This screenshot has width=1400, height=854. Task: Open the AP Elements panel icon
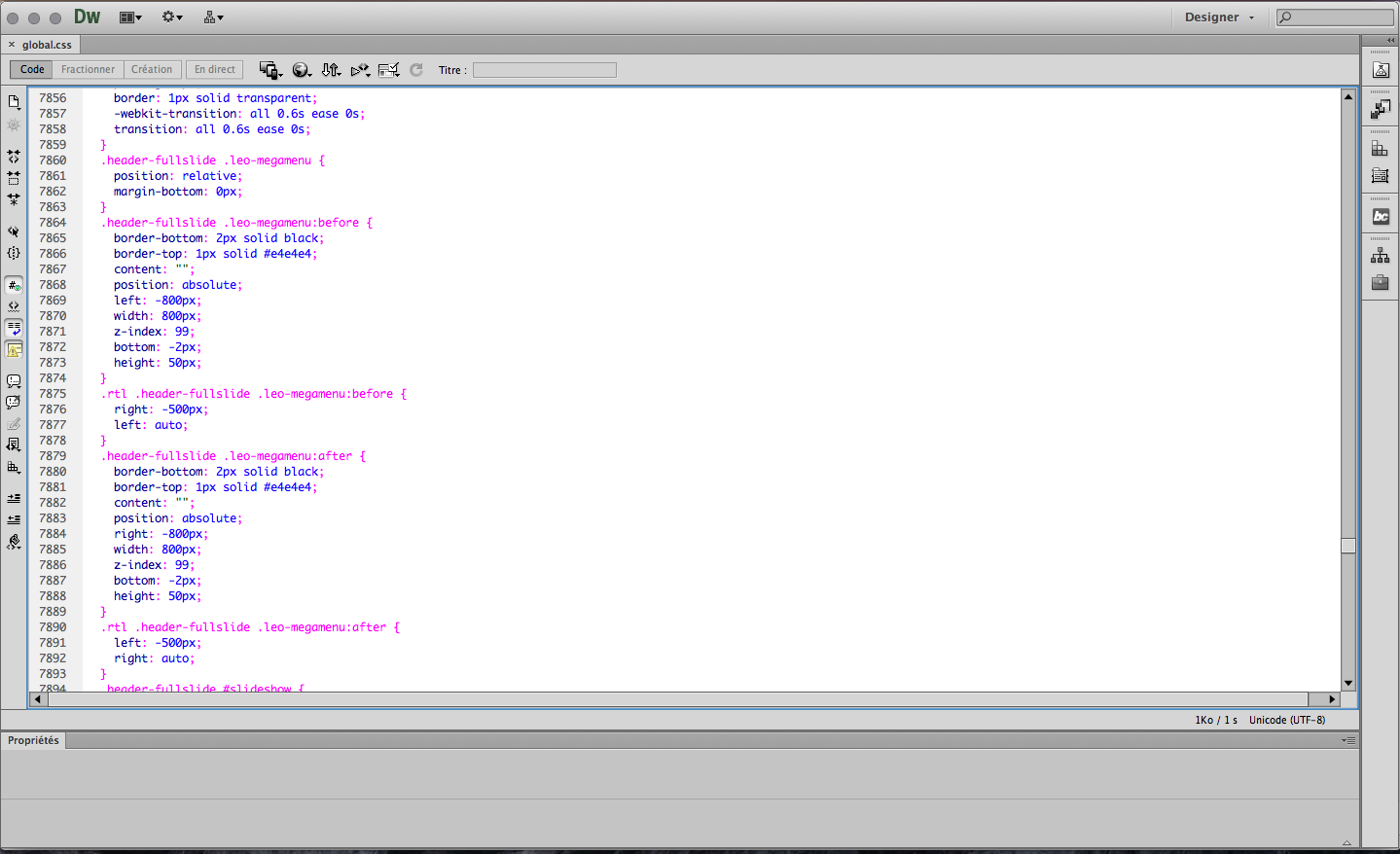click(1381, 176)
